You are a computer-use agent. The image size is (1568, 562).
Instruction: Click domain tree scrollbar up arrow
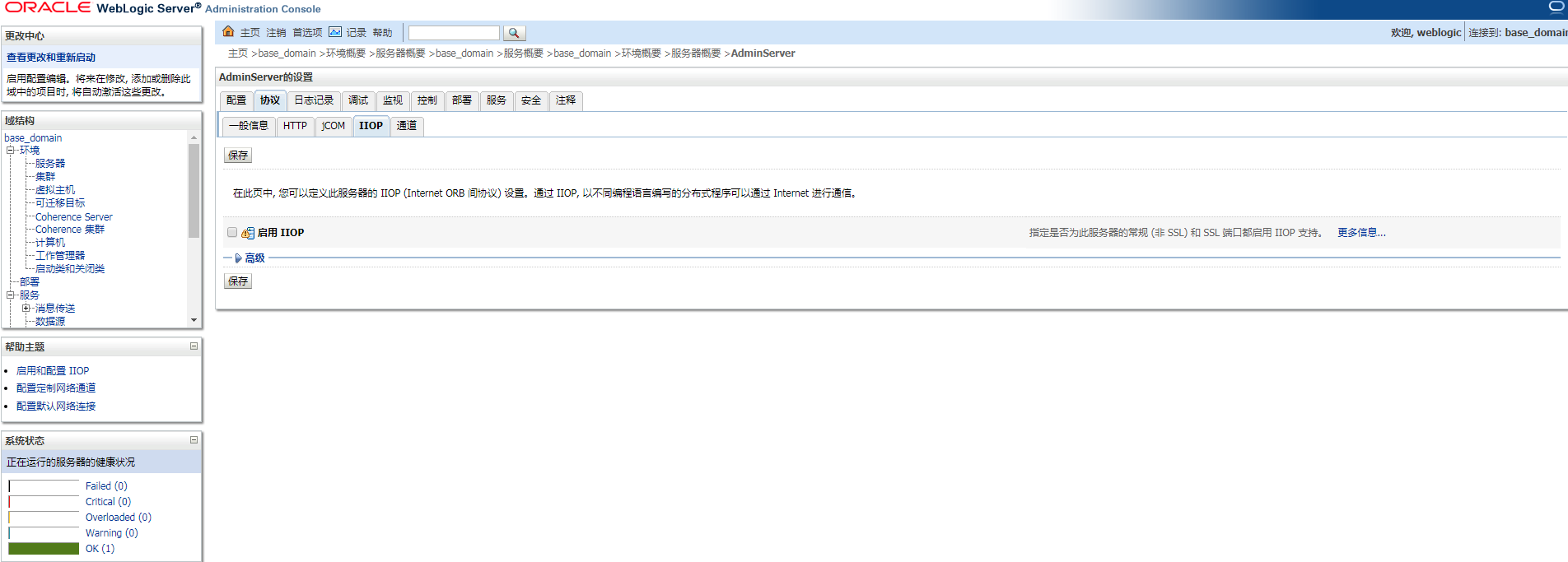(x=194, y=137)
